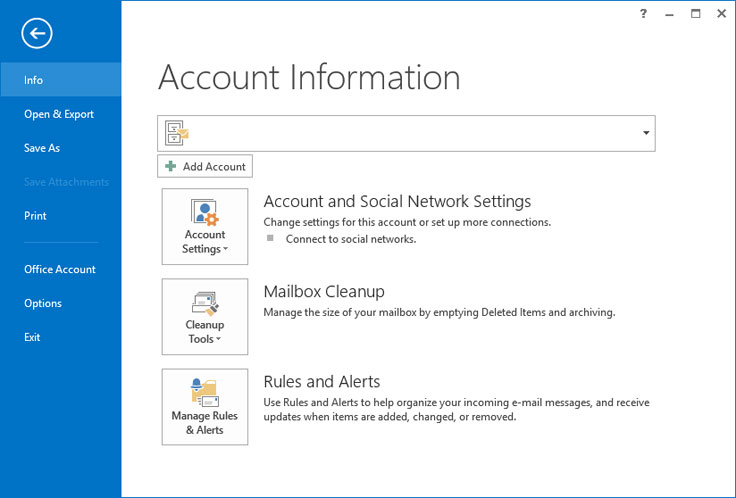Click the Rules and Alerts bell-folder icon

coord(205,392)
